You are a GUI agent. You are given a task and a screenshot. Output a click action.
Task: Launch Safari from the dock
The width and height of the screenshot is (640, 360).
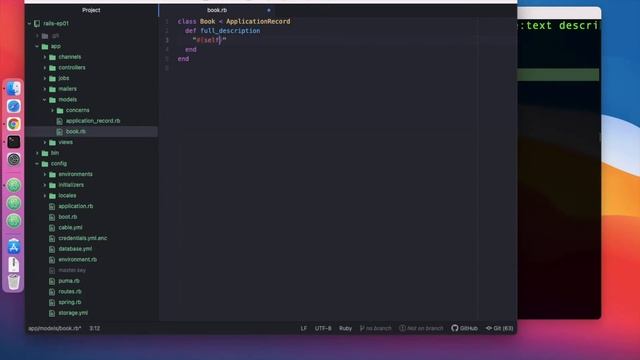coord(14,107)
